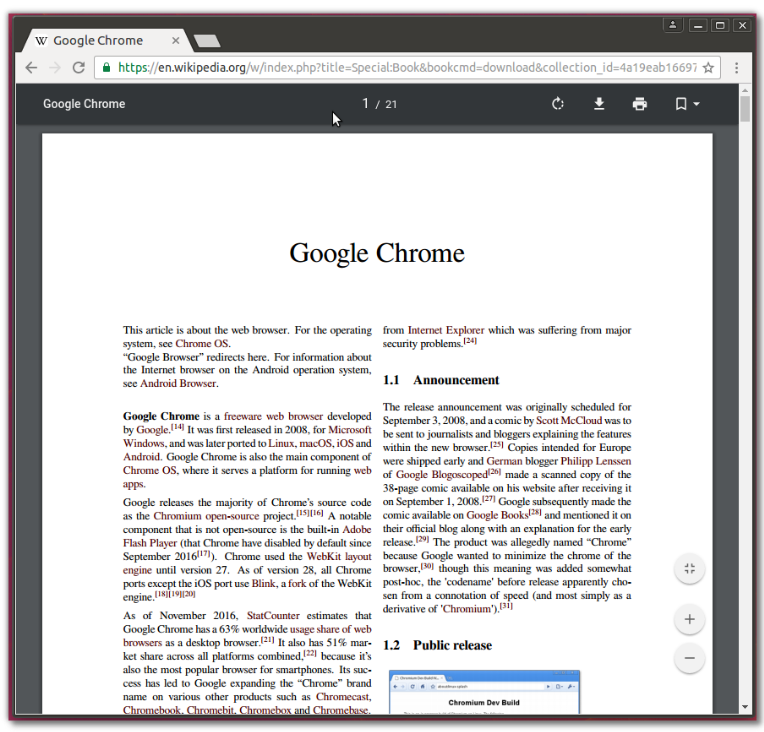Click the green secure lock icon
The image size is (764, 732).
point(106,67)
